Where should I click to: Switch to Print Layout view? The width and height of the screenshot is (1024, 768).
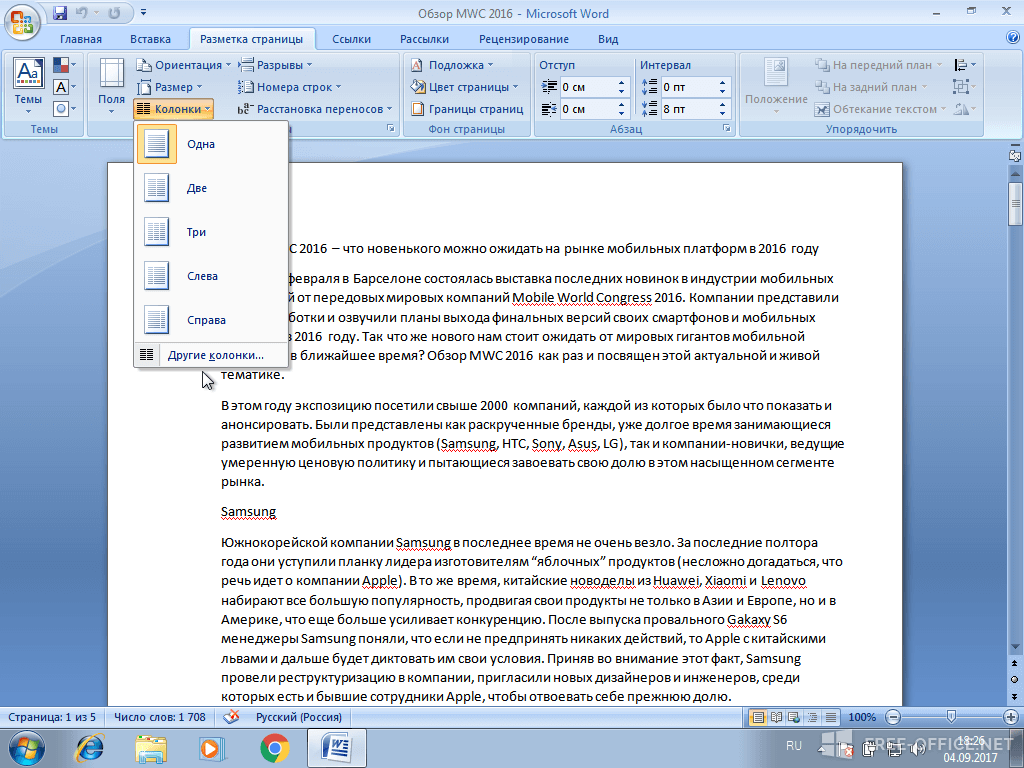pos(758,717)
